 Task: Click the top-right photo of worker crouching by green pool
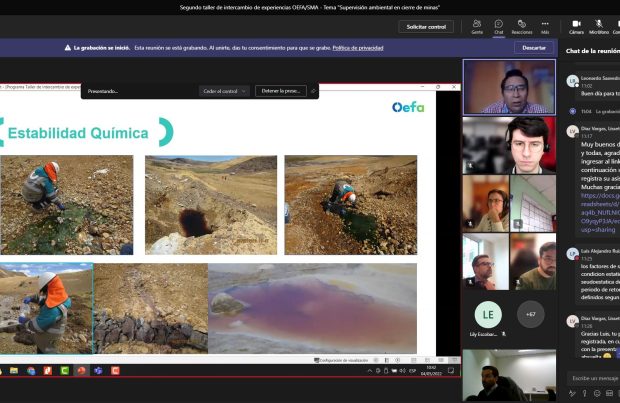coord(351,205)
